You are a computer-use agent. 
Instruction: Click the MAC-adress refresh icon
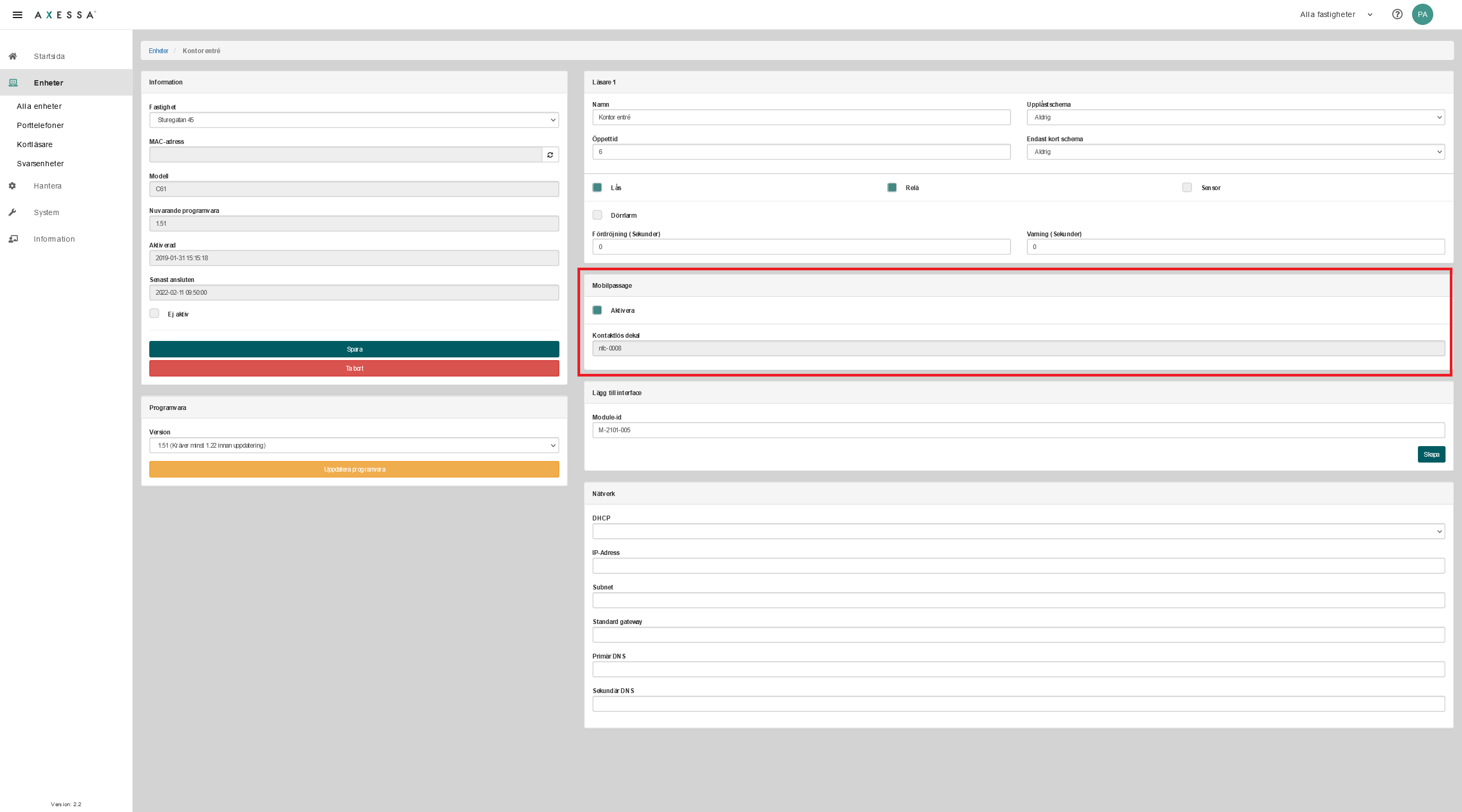click(550, 155)
